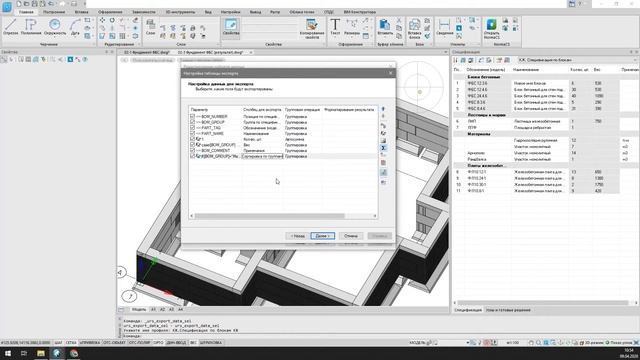
Task: Expand the Черчение group launcher
Action: 94,44
